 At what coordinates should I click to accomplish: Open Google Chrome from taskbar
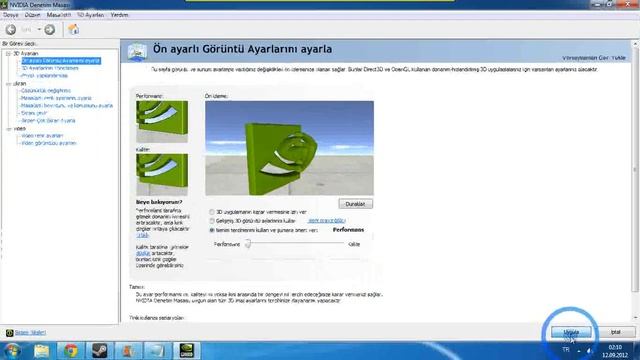point(71,351)
